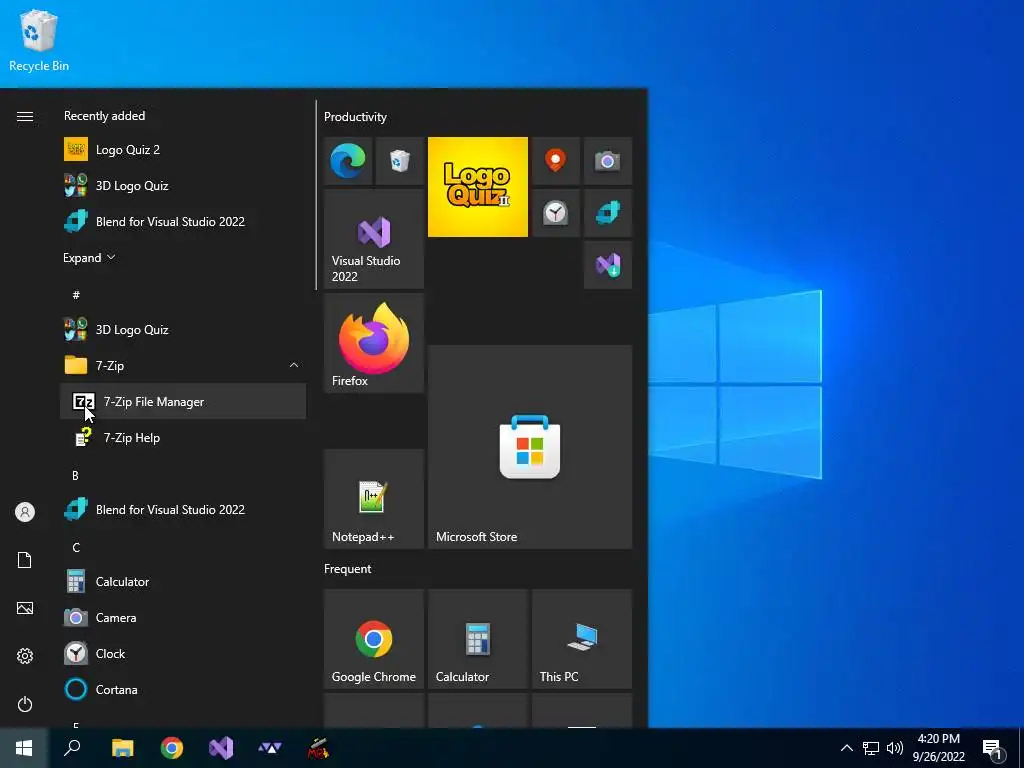Launch 7-Zip File Manager
Image resolution: width=1024 pixels, height=768 pixels.
coord(183,402)
